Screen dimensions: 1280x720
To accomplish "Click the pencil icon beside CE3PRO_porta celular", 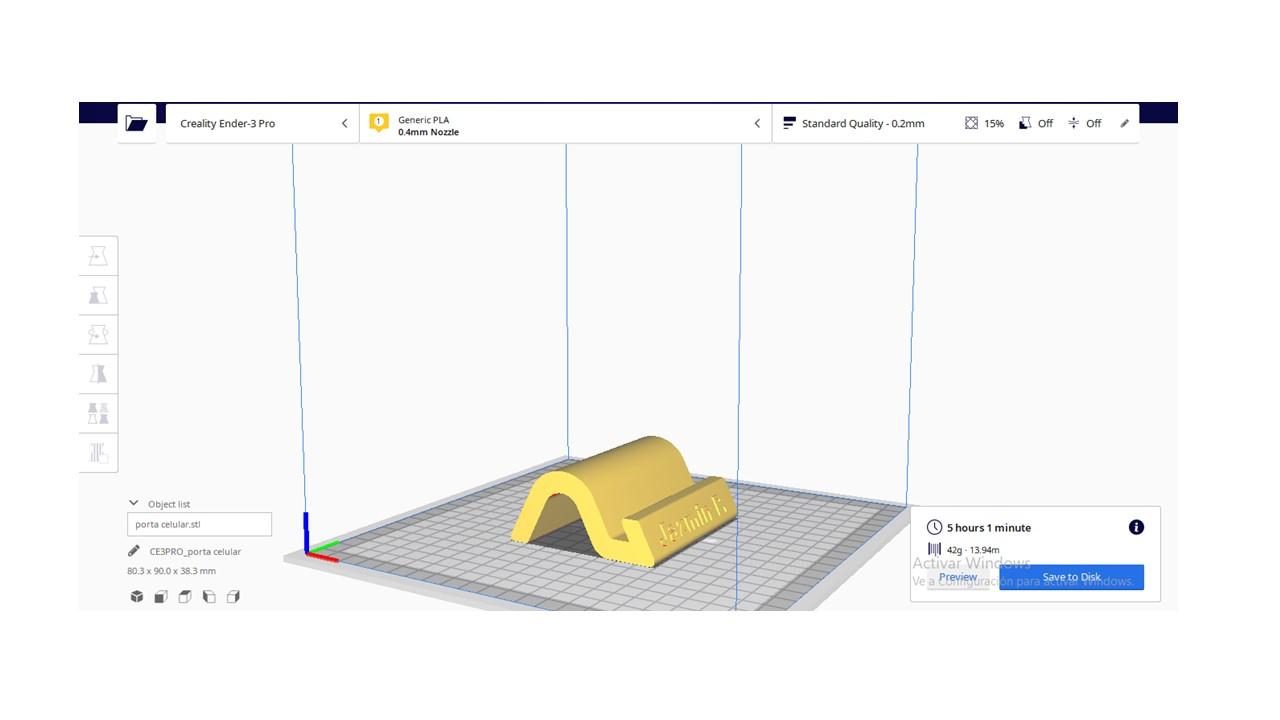I will tap(134, 551).
